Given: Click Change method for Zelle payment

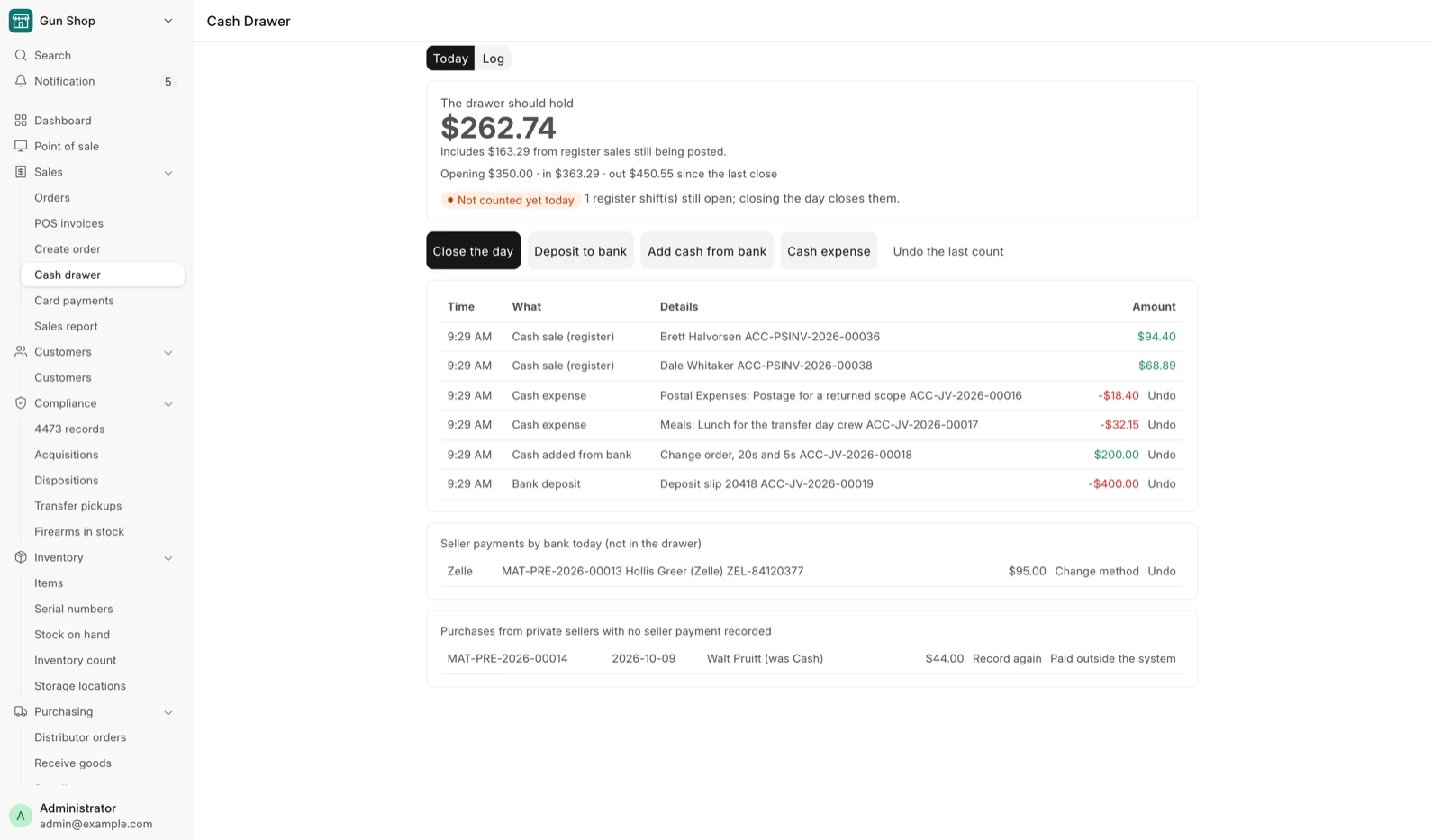Looking at the screenshot, I should [1097, 572].
